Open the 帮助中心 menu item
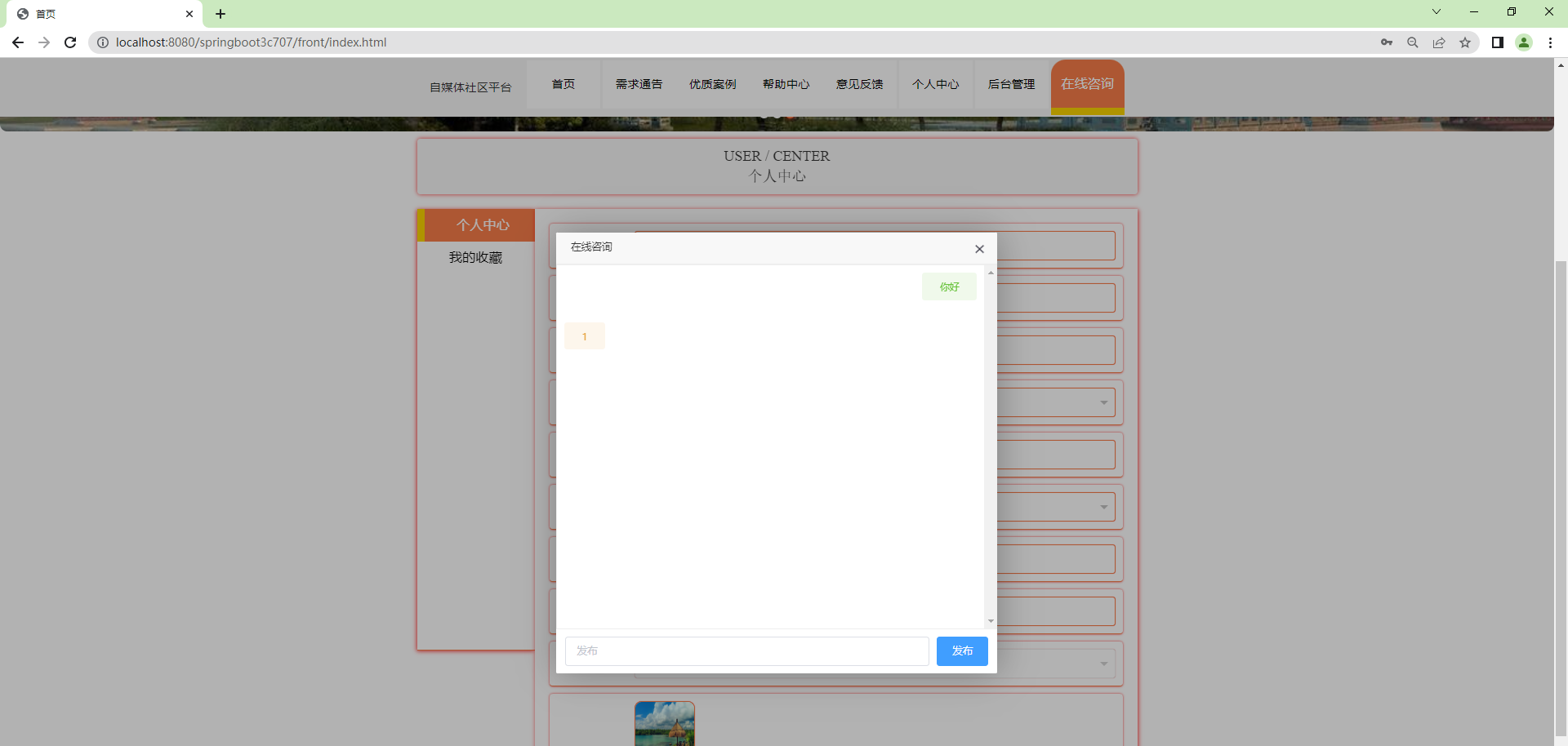This screenshot has height=746, width=1568. click(786, 84)
